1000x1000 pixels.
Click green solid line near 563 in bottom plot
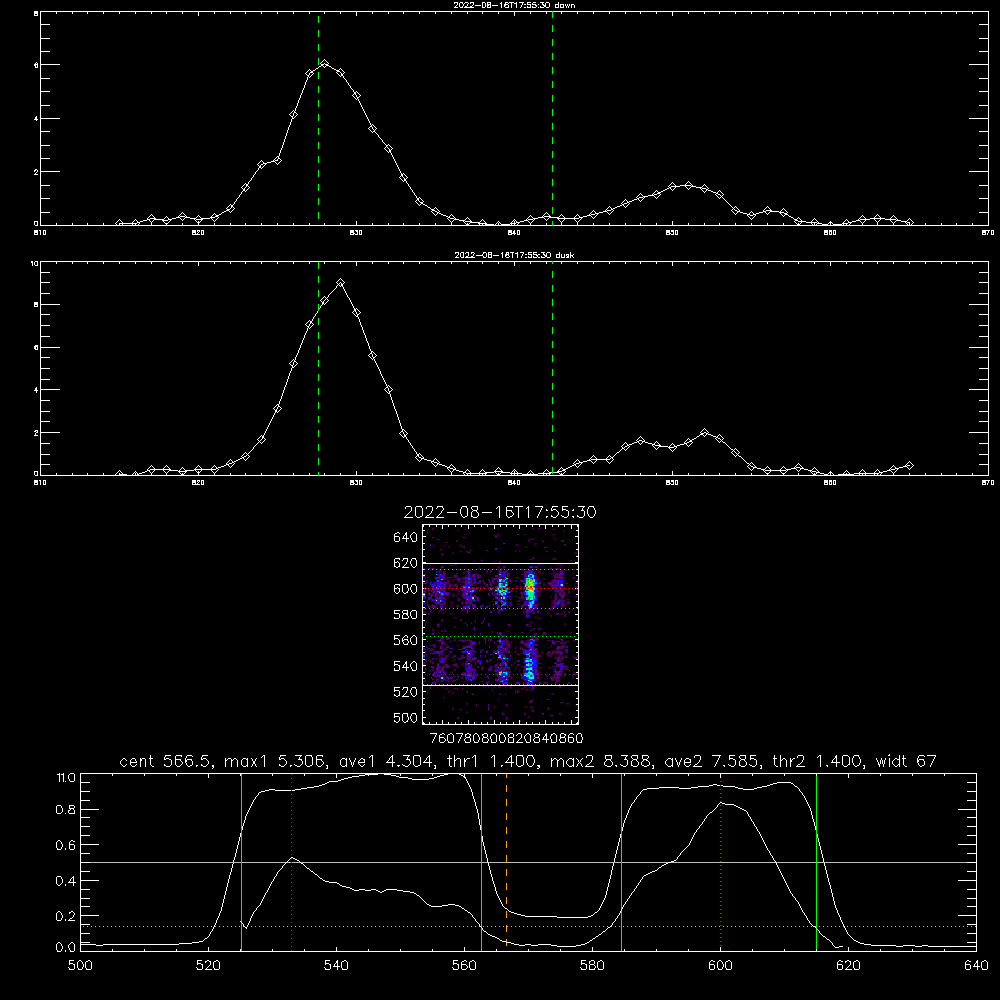pyautogui.click(x=482, y=861)
